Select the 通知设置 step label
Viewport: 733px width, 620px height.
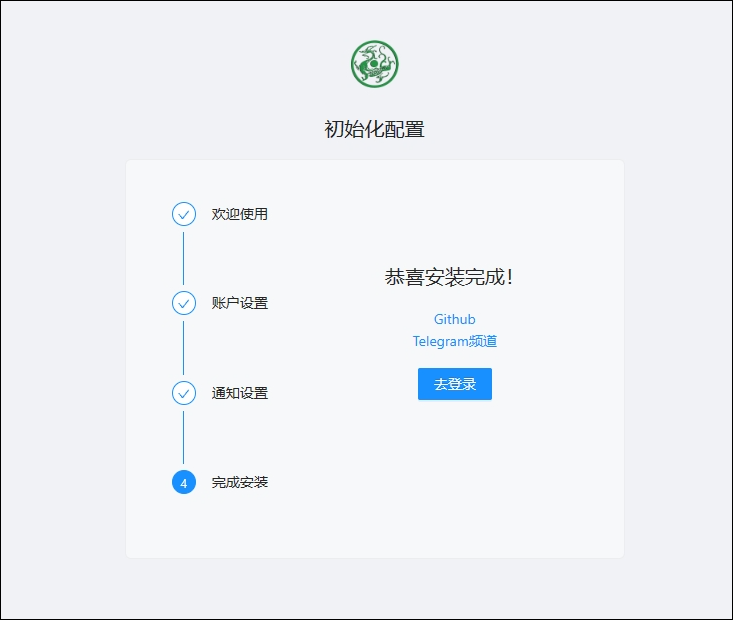[240, 393]
